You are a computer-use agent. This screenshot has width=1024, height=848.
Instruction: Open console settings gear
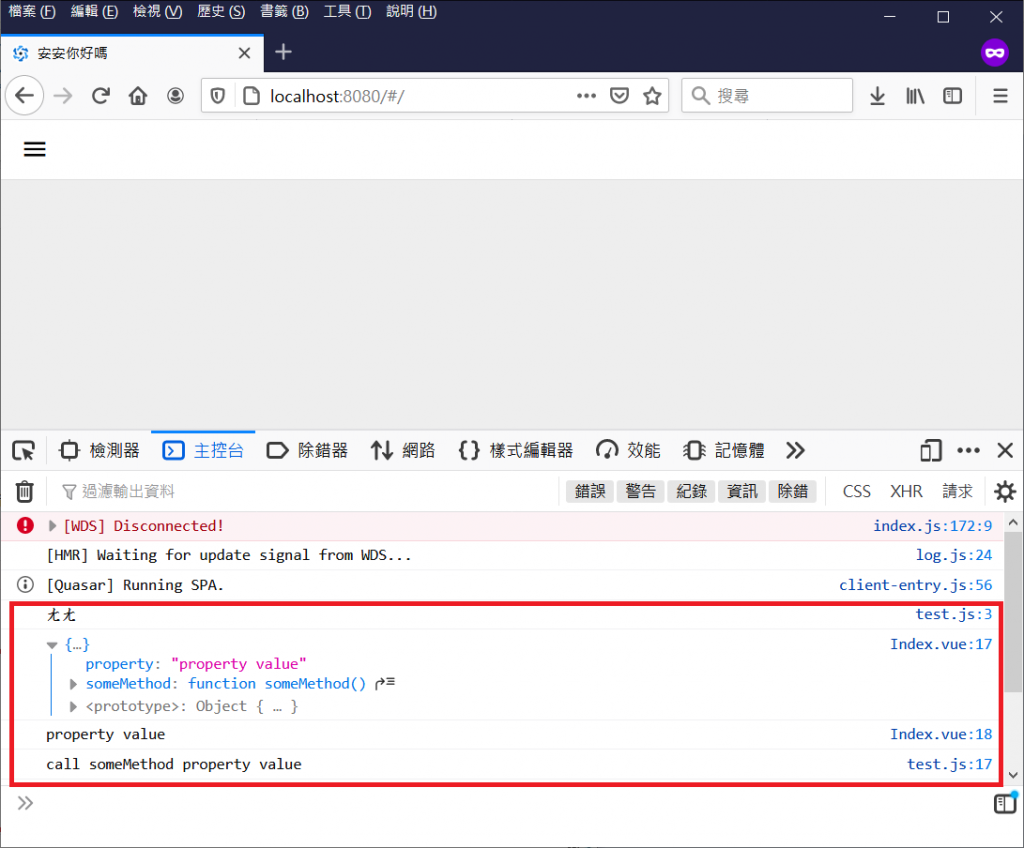coord(1004,491)
